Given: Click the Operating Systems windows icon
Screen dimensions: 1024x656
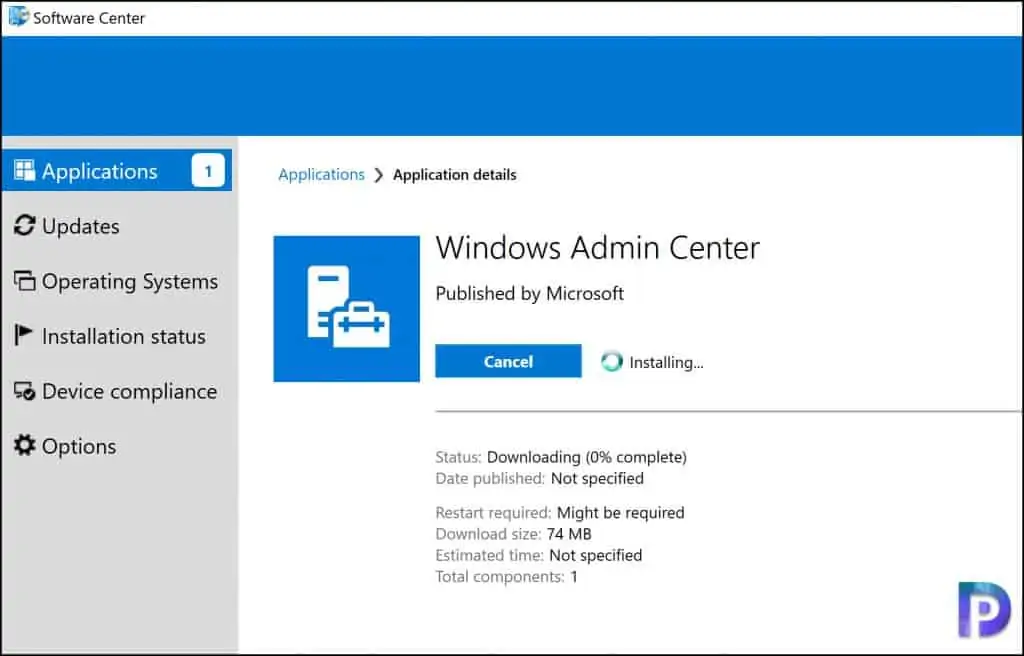Looking at the screenshot, I should point(24,281).
